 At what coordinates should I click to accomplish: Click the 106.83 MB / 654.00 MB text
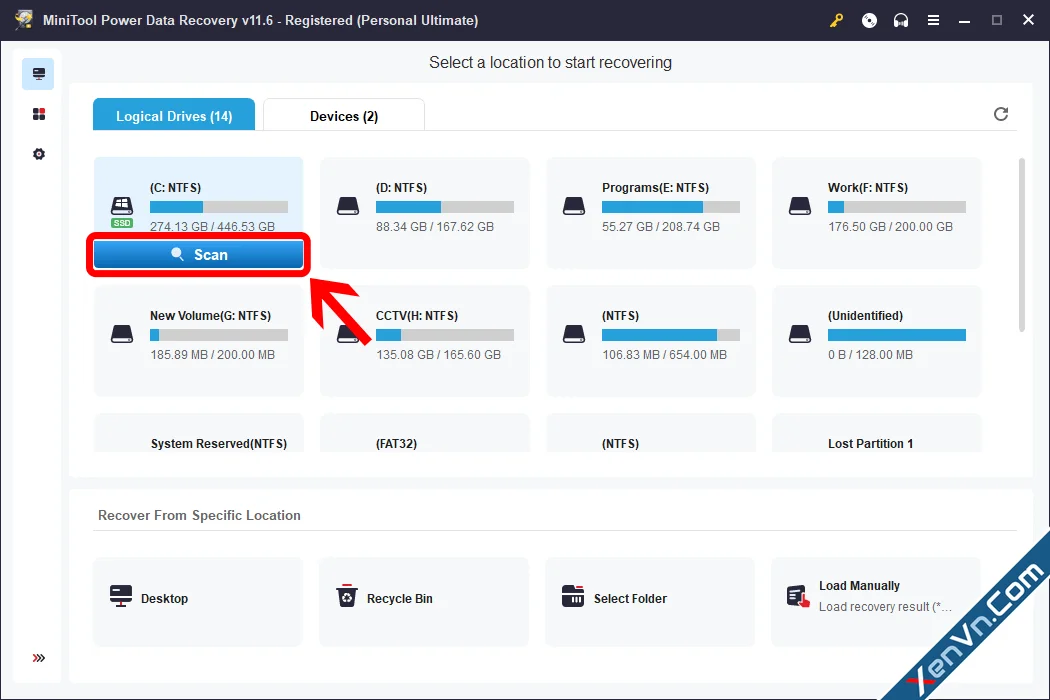pos(664,354)
